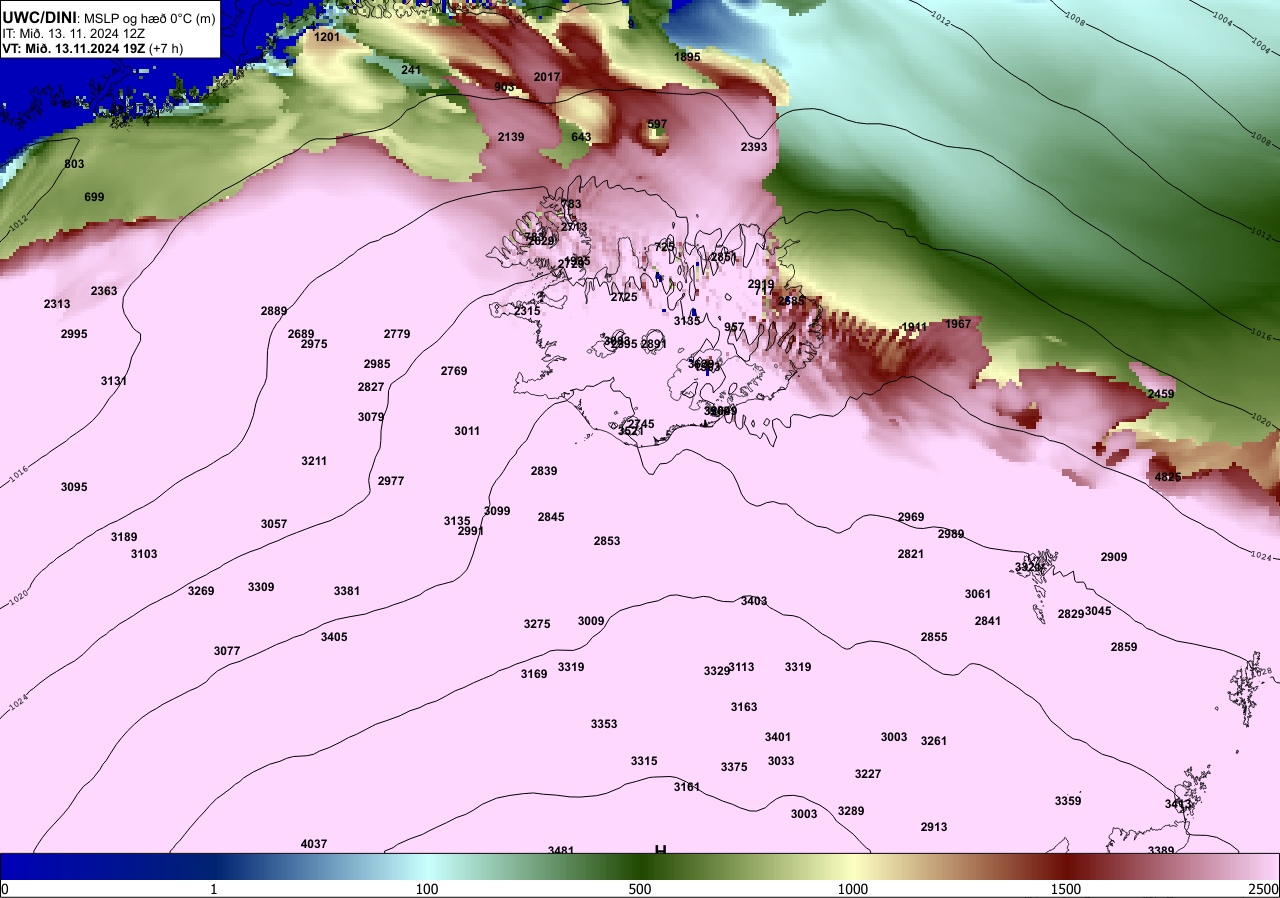Click the 'H' high-pressure marker

pyautogui.click(x=660, y=851)
